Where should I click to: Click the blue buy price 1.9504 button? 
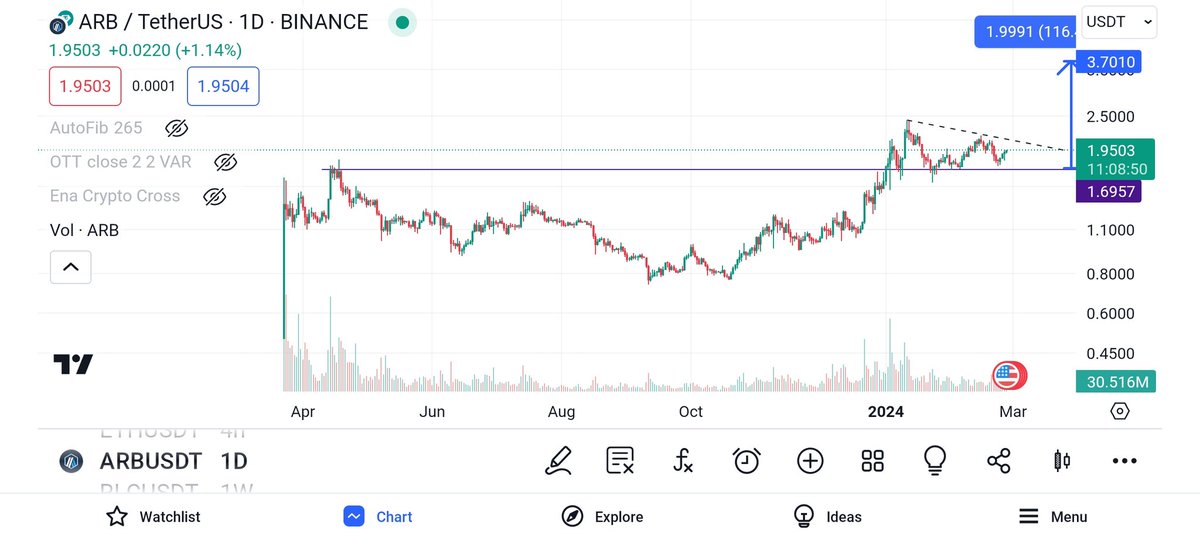tap(224, 86)
